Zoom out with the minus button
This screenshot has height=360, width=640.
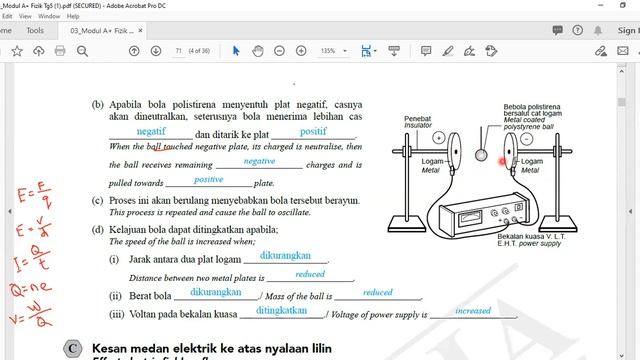[x=279, y=51]
